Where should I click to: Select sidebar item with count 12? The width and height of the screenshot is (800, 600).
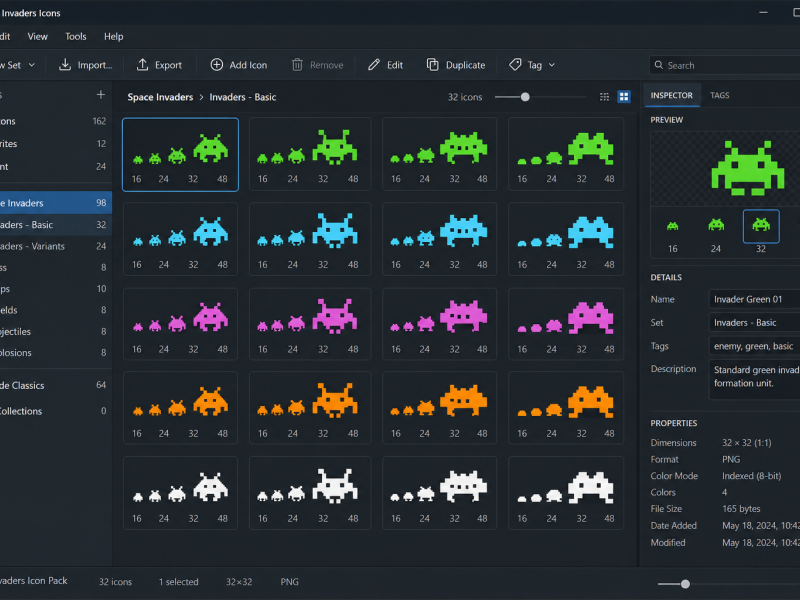pos(56,143)
